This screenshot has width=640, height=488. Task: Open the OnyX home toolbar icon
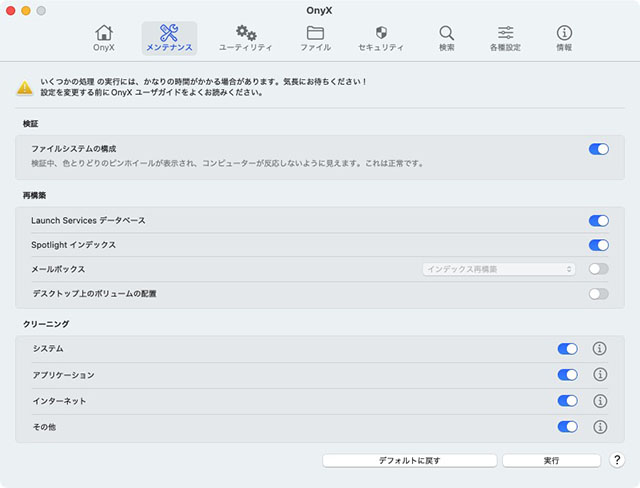(104, 34)
